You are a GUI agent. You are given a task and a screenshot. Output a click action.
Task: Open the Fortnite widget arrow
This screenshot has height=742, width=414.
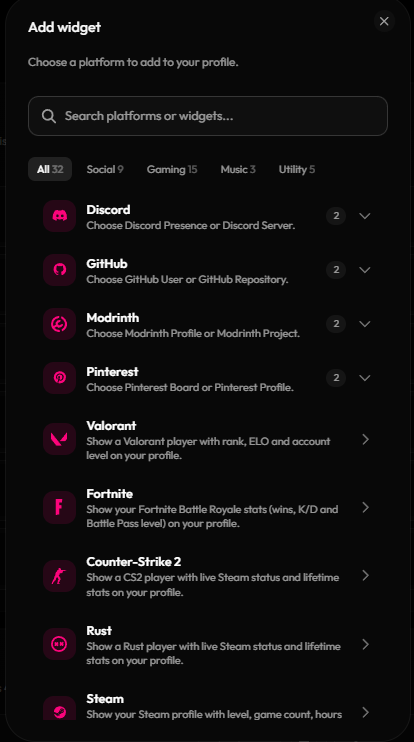[365, 507]
